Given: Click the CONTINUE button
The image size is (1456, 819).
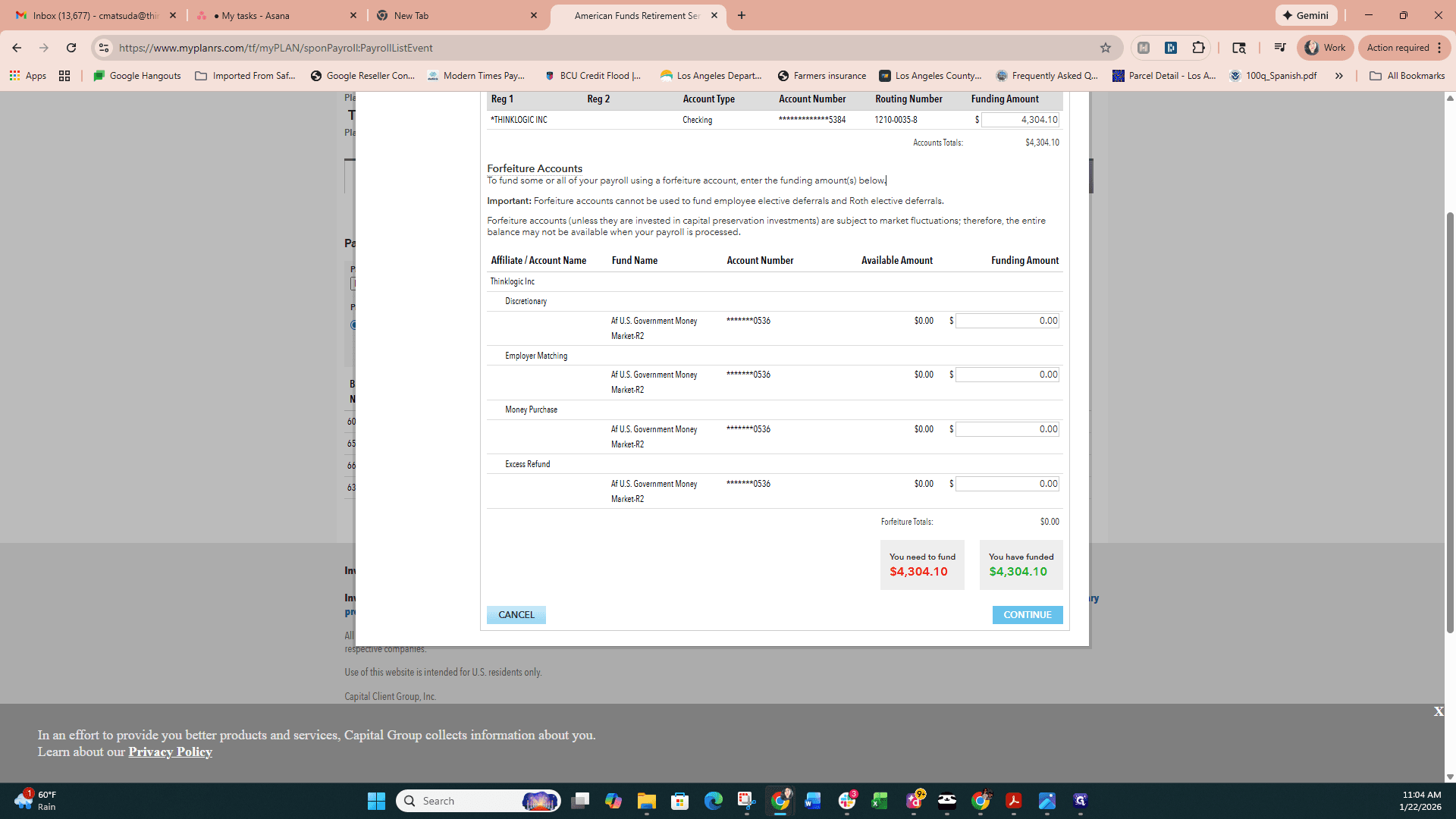Looking at the screenshot, I should point(1028,615).
